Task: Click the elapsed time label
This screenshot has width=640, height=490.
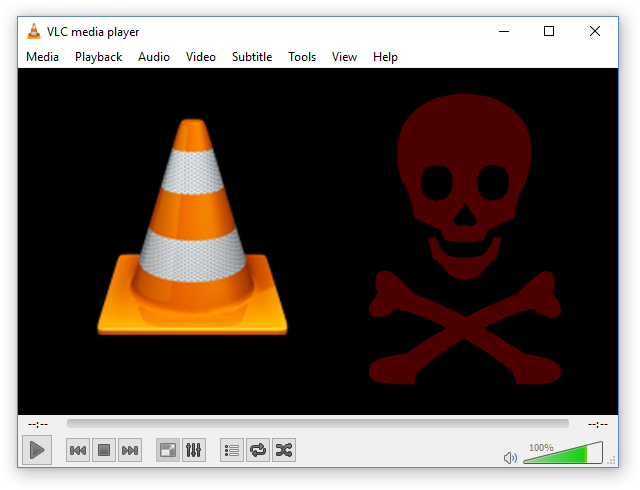Action: coord(38,425)
